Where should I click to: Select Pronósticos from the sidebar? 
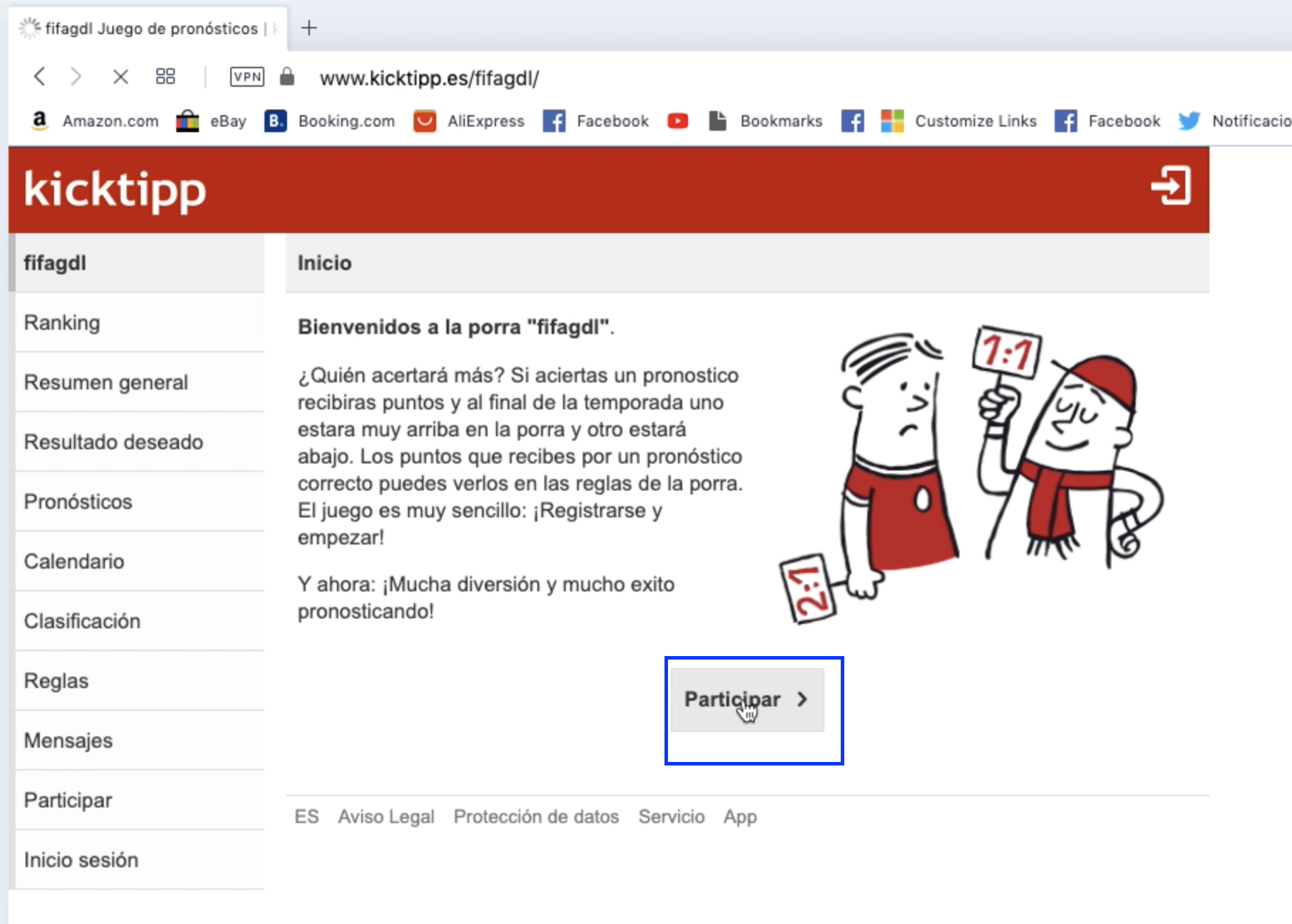[78, 502]
